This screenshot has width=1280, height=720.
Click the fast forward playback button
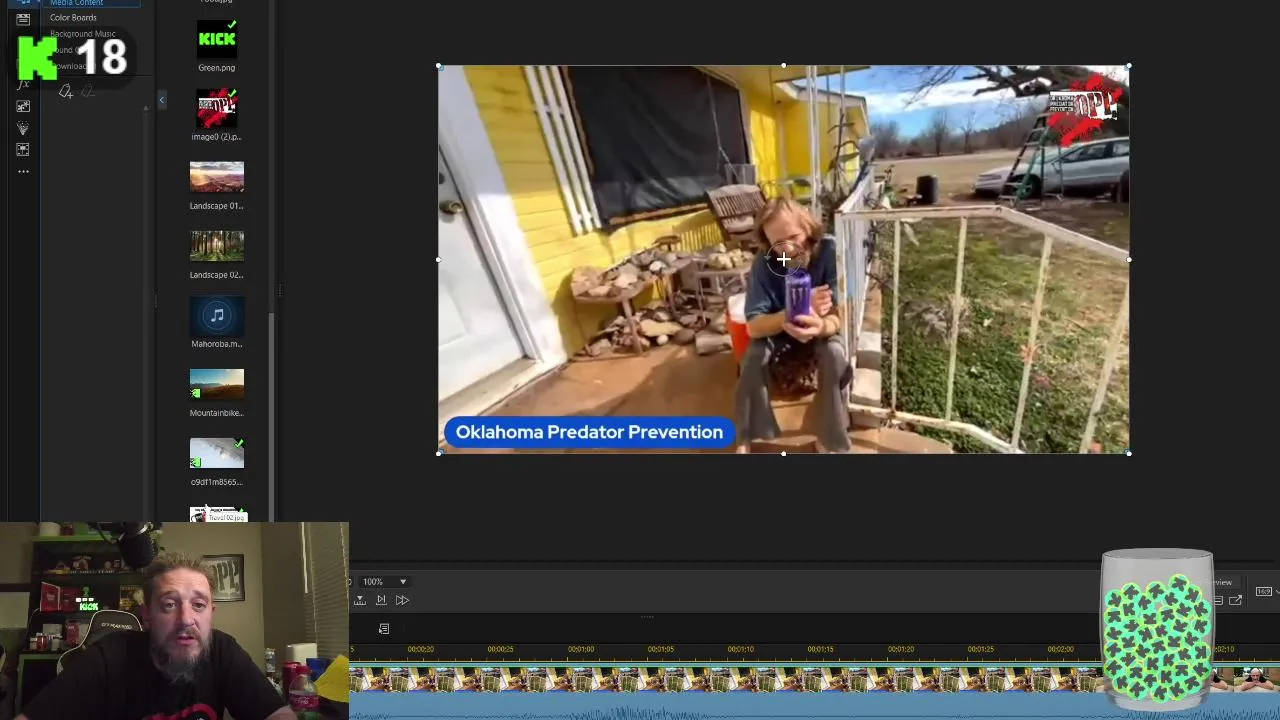pyautogui.click(x=402, y=600)
